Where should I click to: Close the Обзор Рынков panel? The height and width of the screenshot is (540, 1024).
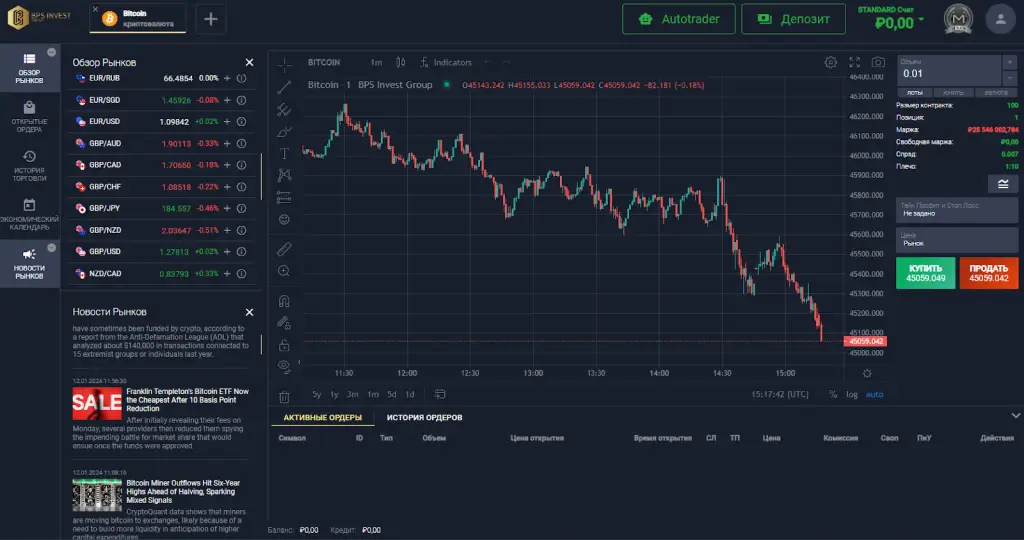tap(249, 63)
